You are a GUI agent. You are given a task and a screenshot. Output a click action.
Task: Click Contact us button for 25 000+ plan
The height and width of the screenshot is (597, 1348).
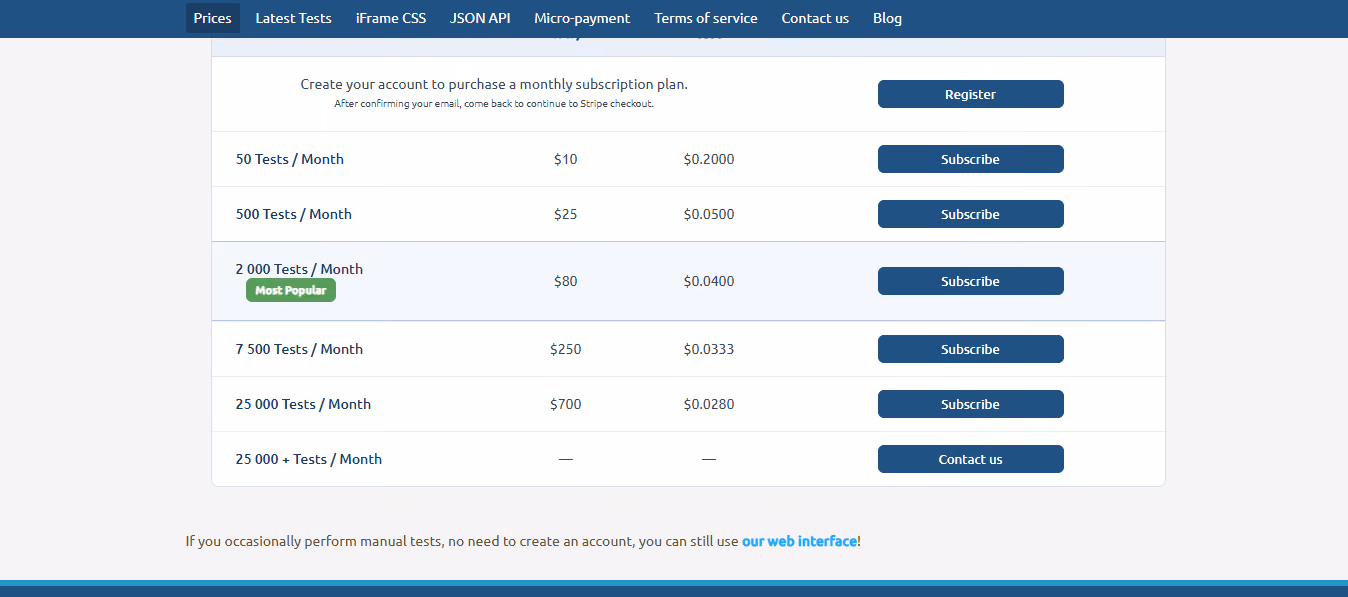[x=970, y=459]
